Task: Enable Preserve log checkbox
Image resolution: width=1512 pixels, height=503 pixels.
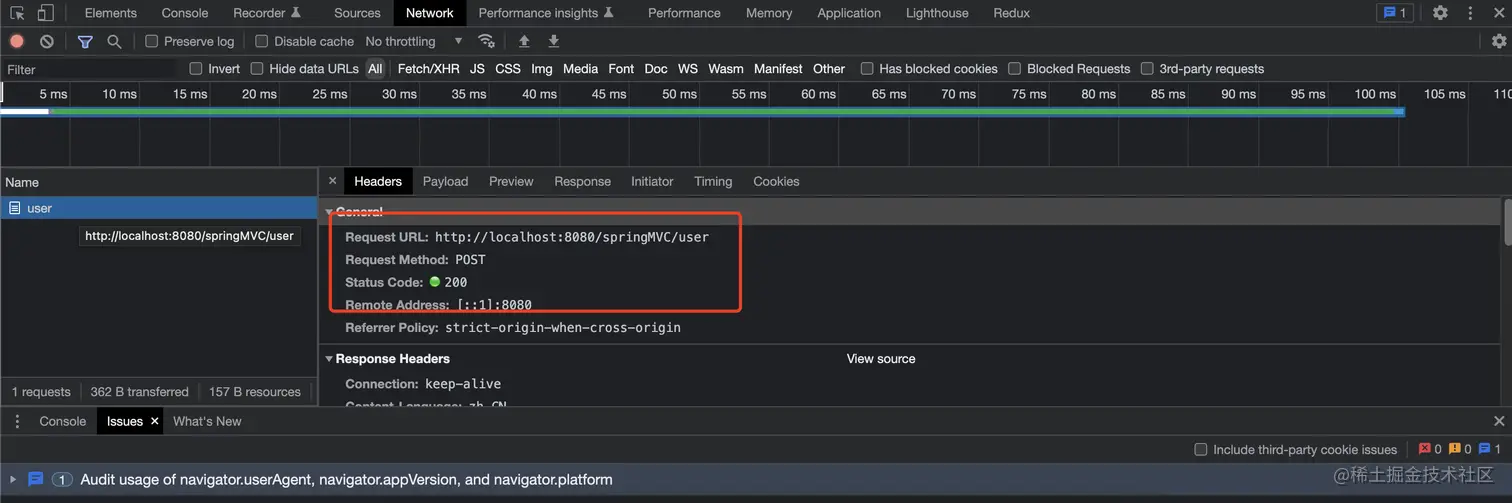Action: pyautogui.click(x=152, y=41)
